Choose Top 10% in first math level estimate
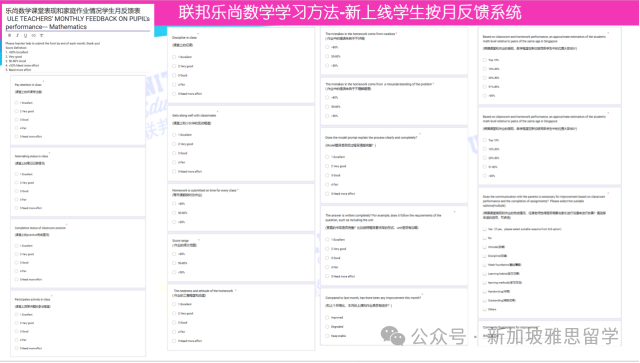The width and height of the screenshot is (640, 363). pyautogui.click(x=484, y=60)
